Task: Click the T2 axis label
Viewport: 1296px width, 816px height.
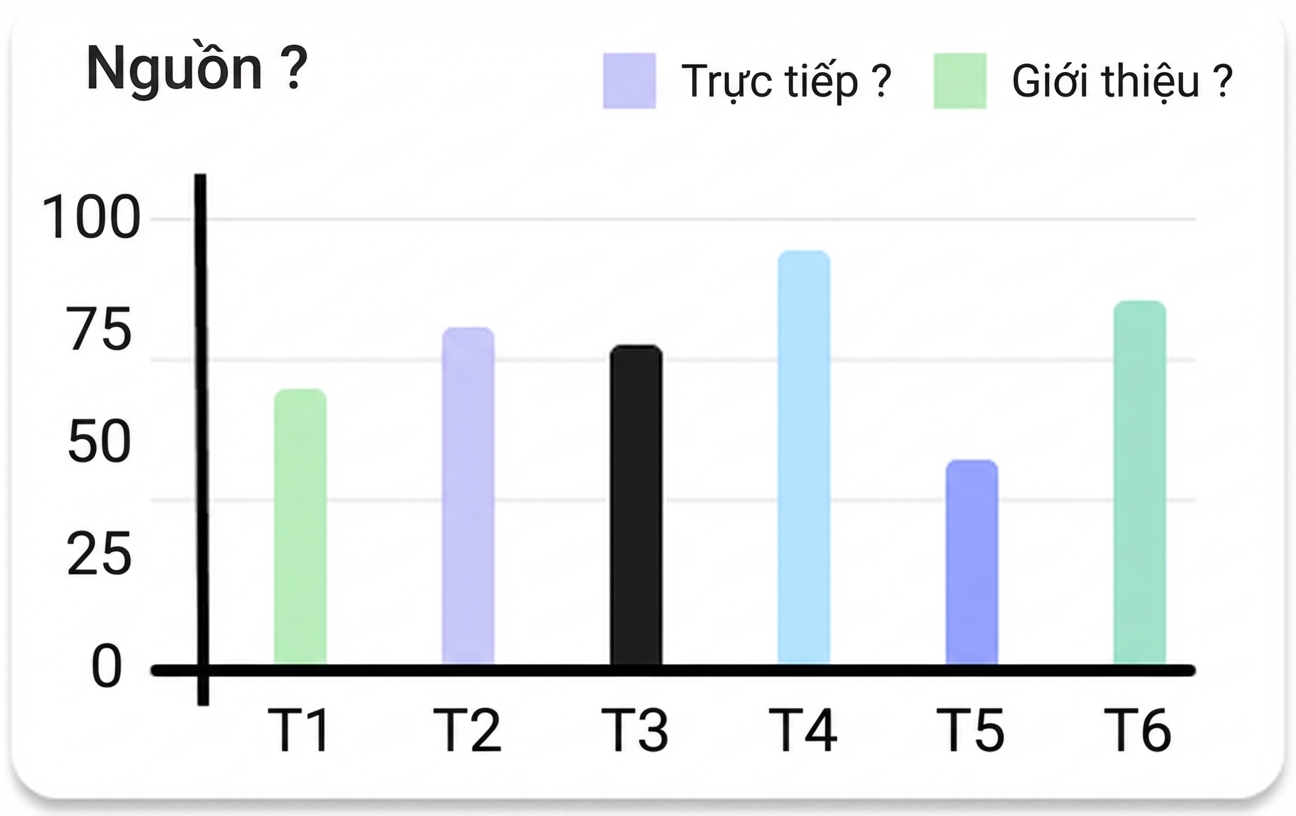Action: (467, 730)
